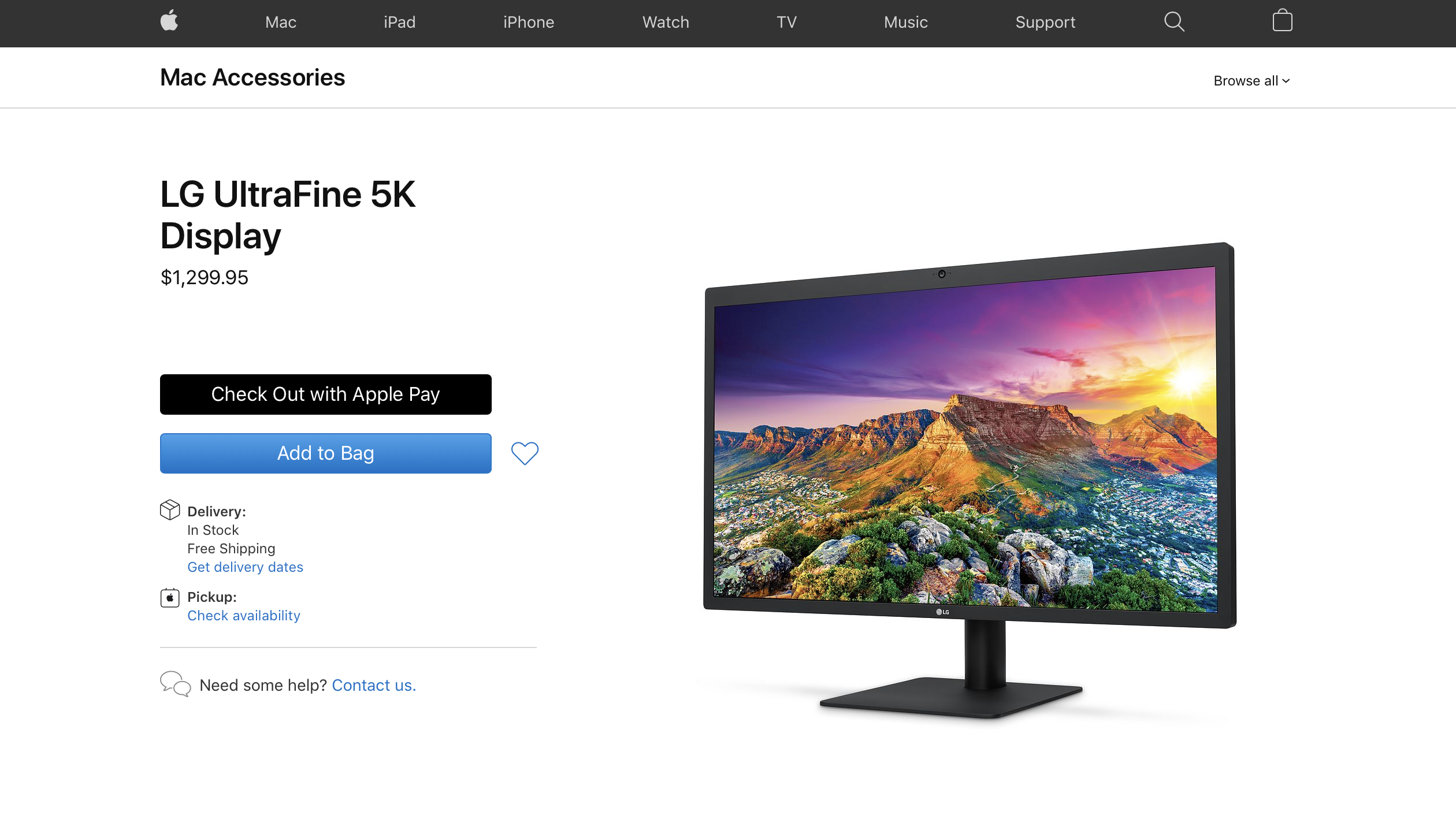Click Add to Bag button
1456x819 pixels.
(x=326, y=453)
